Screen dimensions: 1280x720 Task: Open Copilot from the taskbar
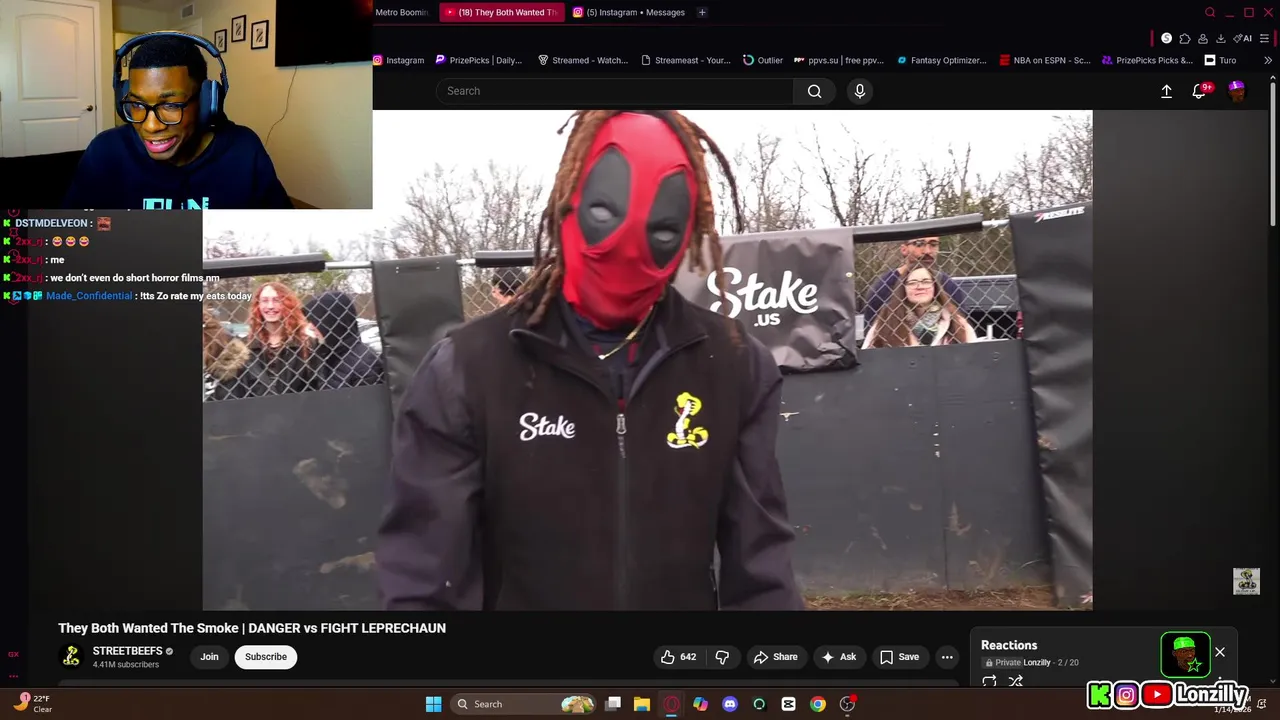(x=700, y=704)
